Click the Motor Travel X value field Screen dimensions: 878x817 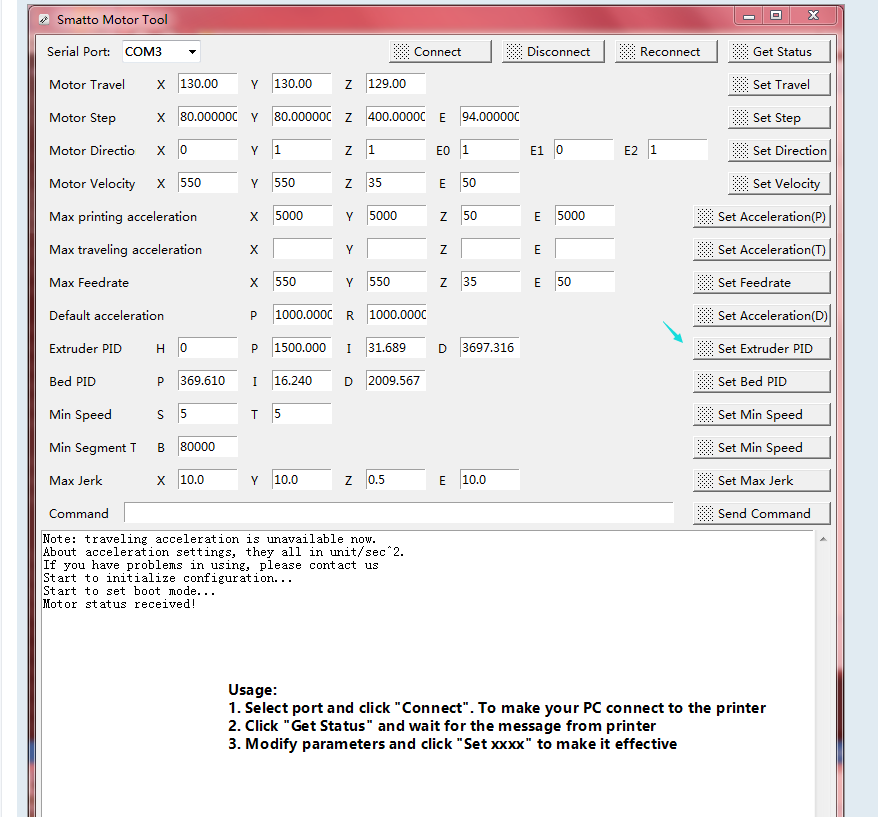coord(207,84)
